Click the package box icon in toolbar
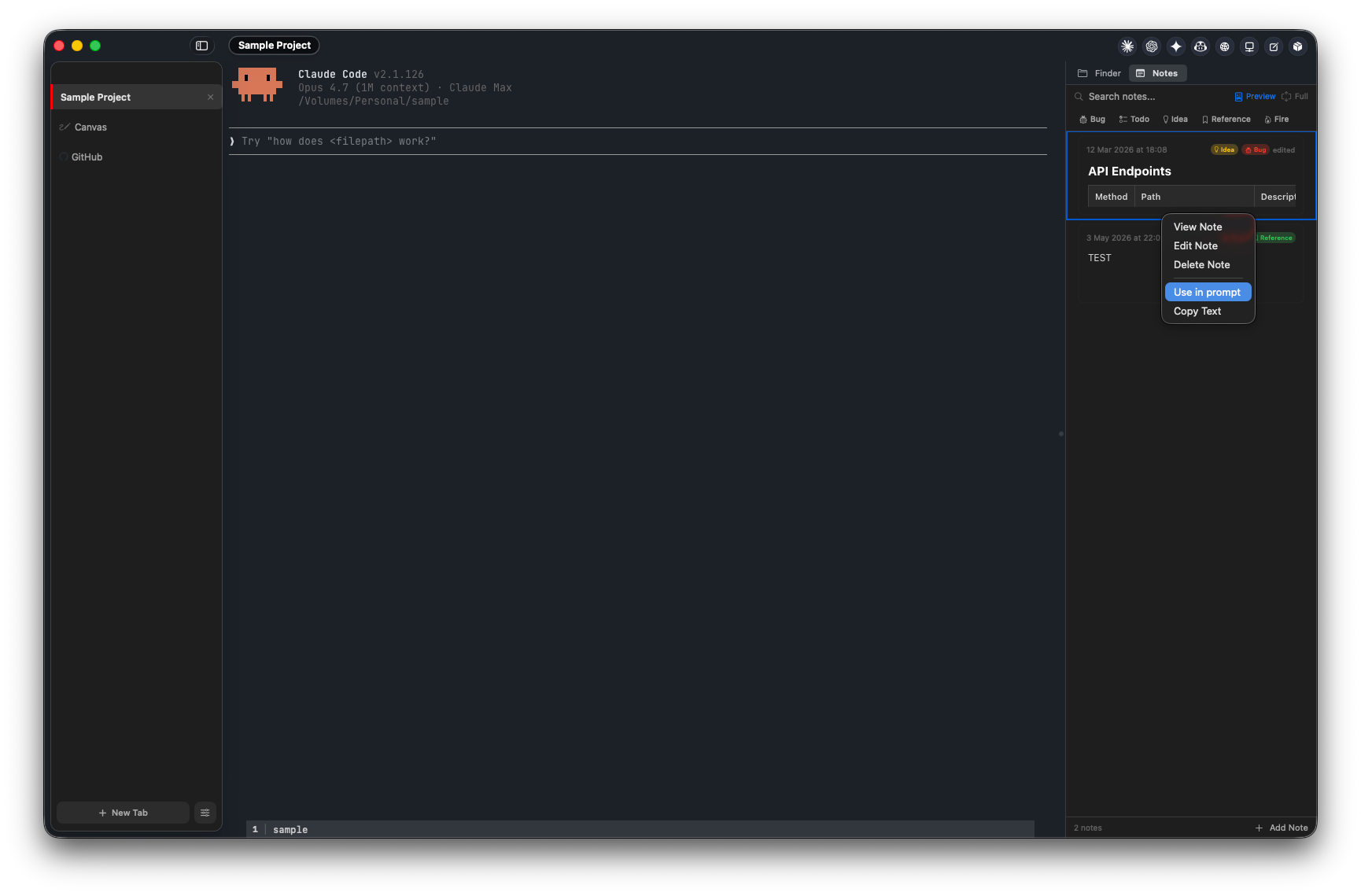1361x896 pixels. coord(1298,46)
